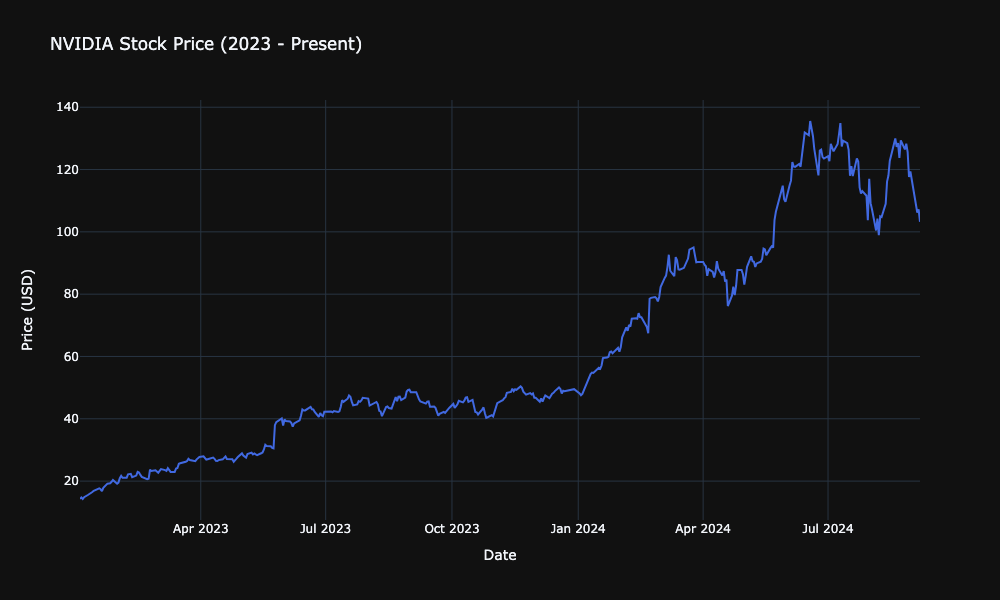Click the 60 y-axis tick label
This screenshot has width=1000, height=600.
click(x=71, y=356)
